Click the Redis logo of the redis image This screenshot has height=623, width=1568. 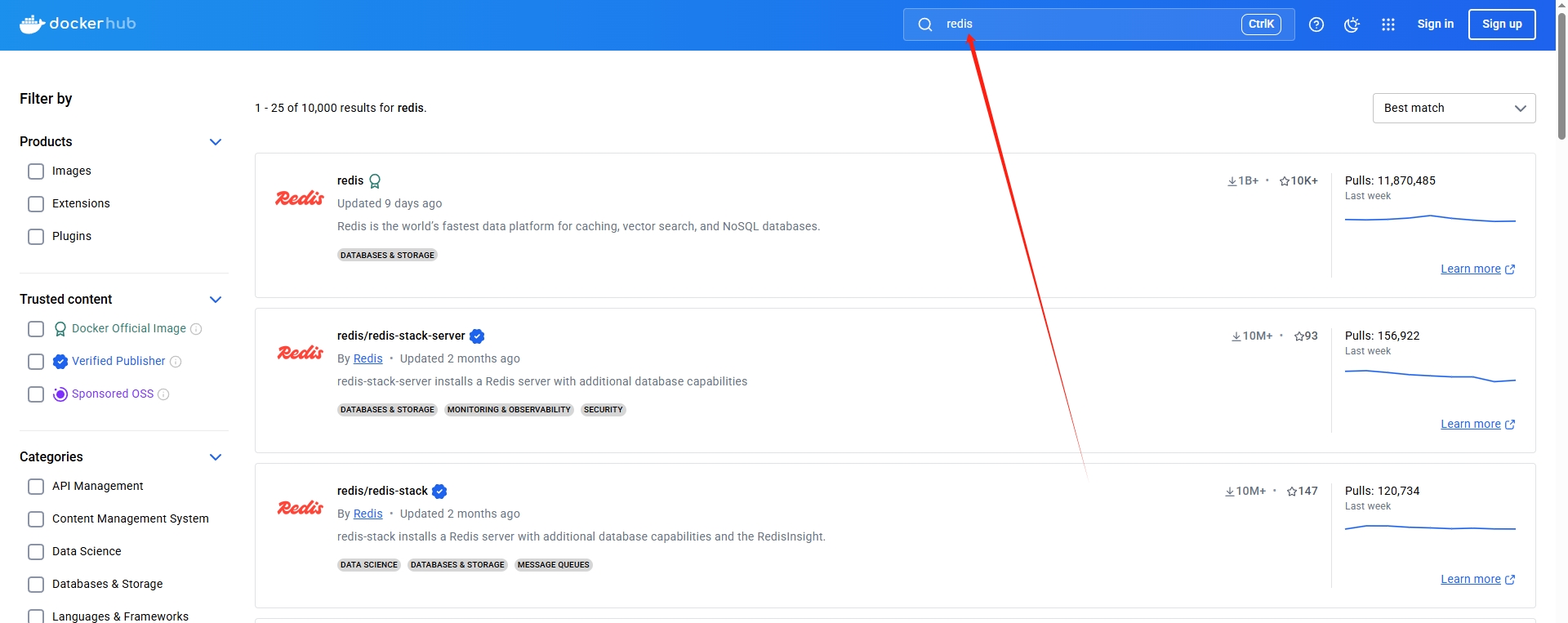300,198
